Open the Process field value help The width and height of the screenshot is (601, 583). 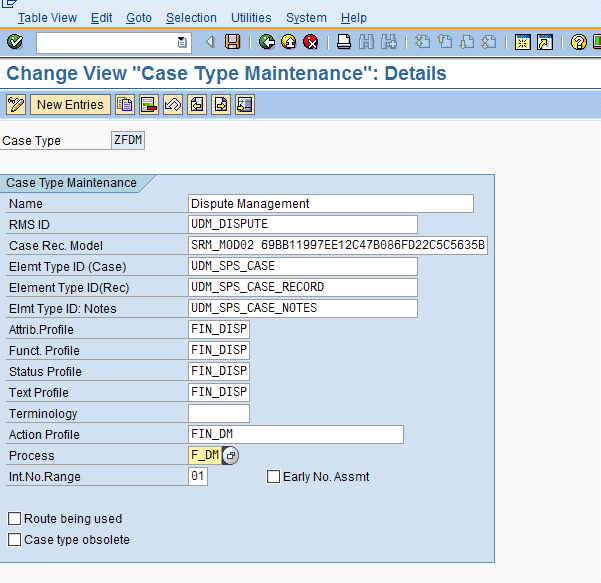click(x=230, y=456)
